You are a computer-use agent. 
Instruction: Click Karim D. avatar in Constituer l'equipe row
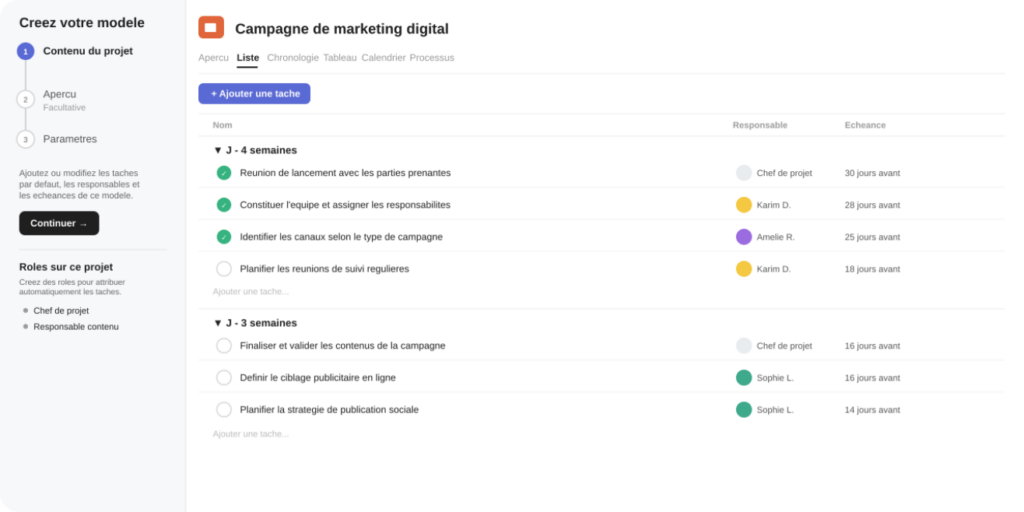point(744,205)
